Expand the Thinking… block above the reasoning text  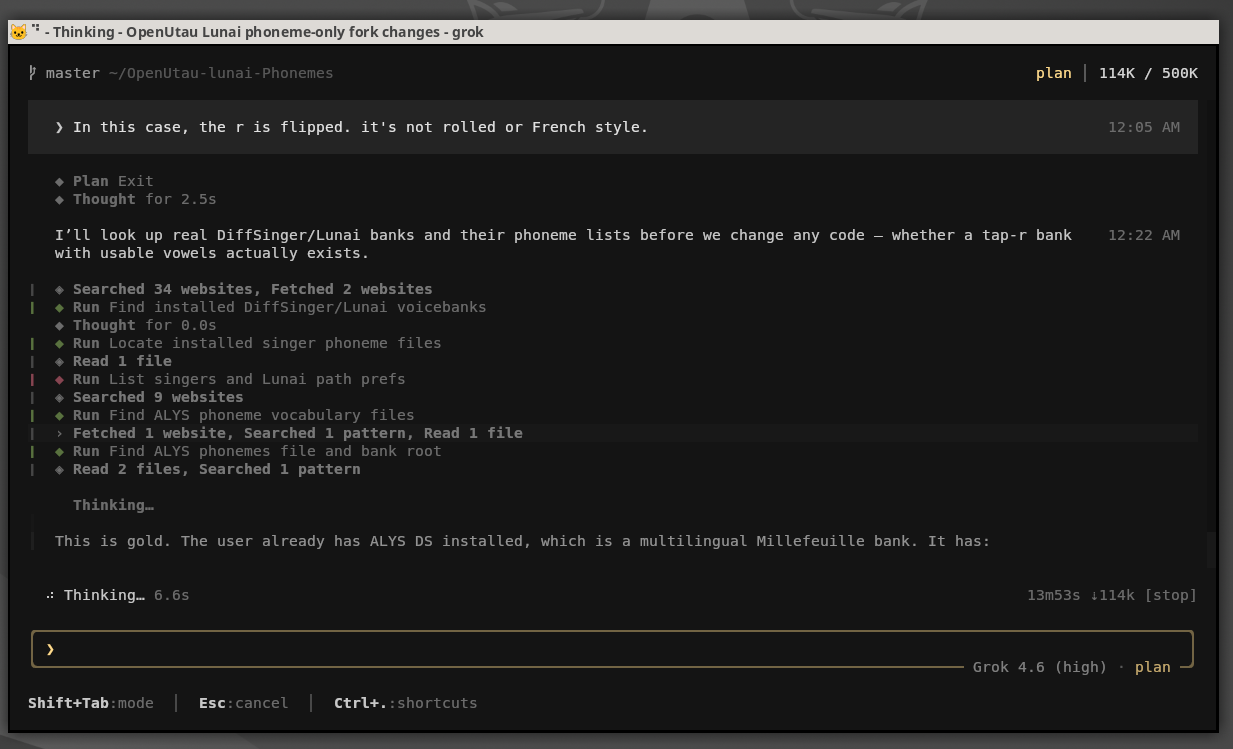(x=113, y=505)
